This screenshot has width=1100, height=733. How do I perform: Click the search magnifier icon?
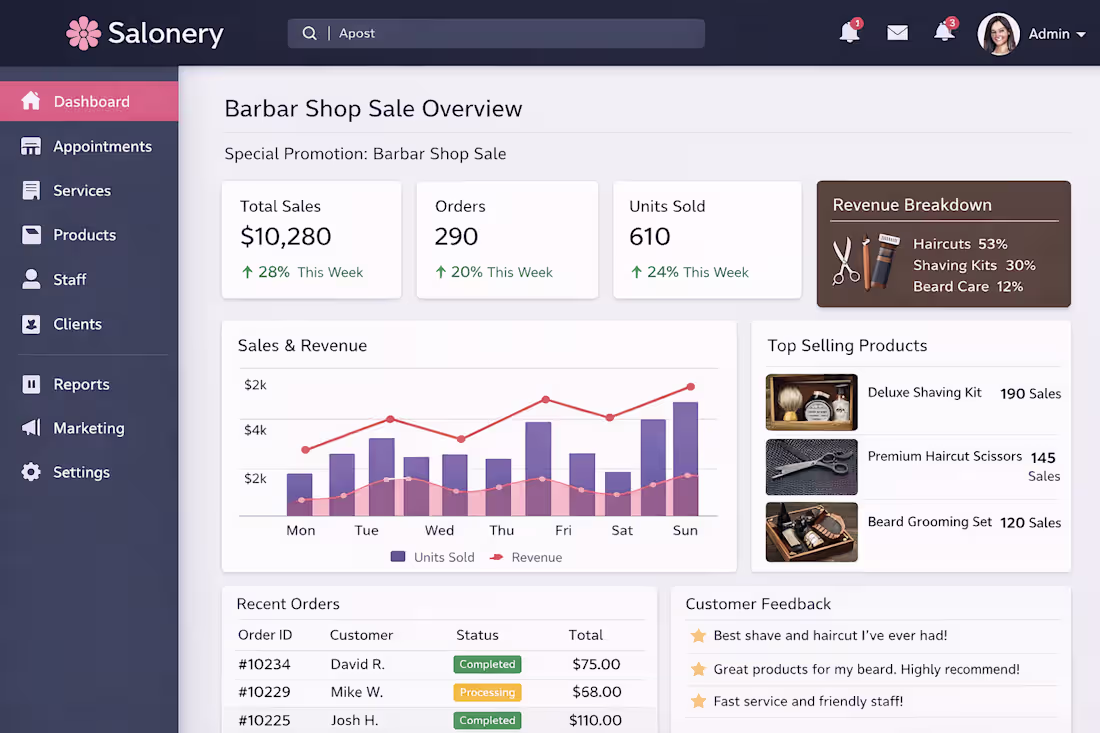(x=309, y=33)
